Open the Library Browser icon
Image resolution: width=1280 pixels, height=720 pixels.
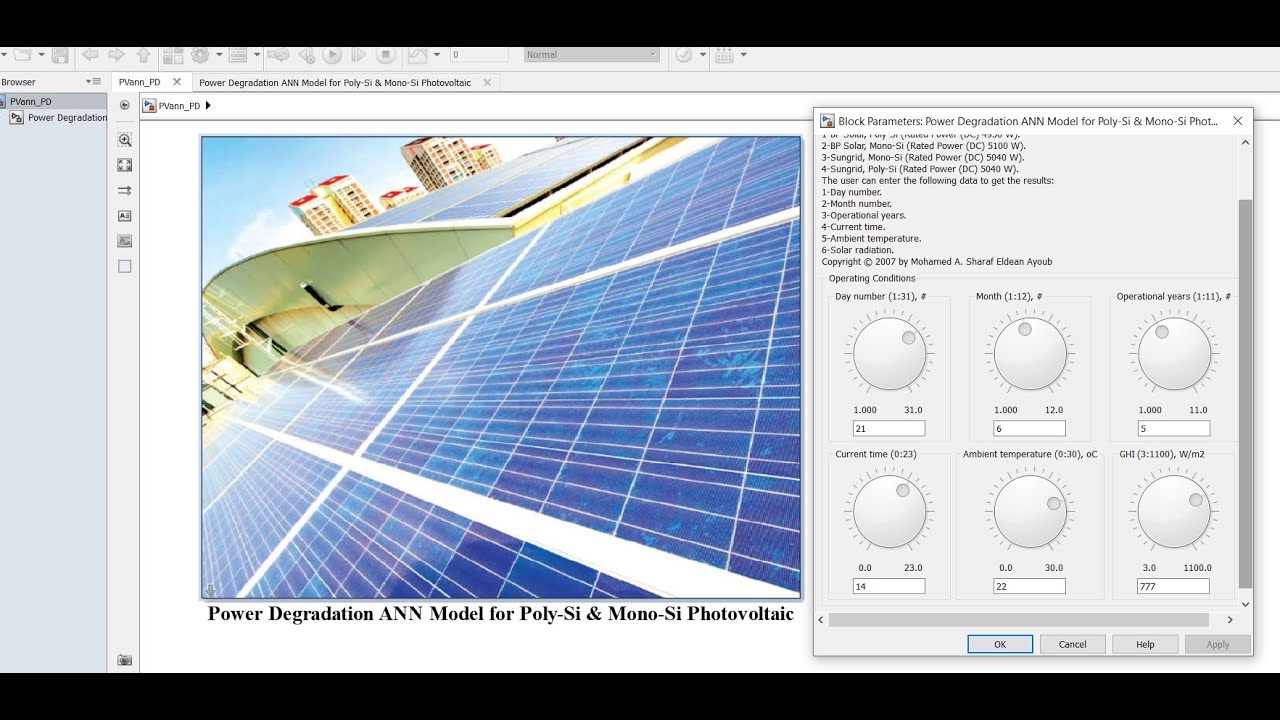coord(172,55)
